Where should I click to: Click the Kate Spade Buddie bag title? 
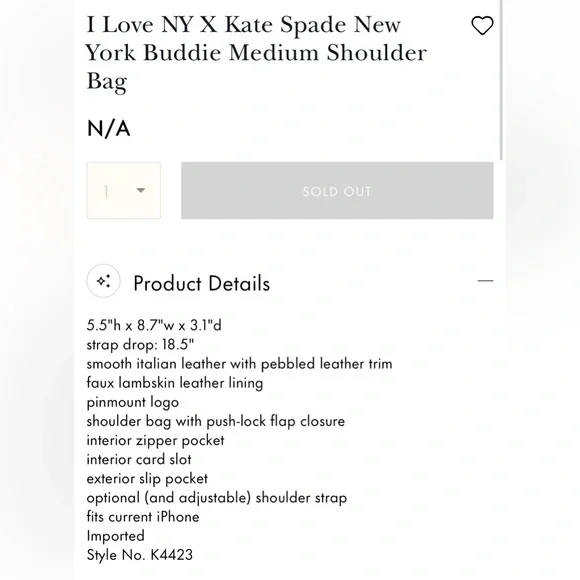256,53
